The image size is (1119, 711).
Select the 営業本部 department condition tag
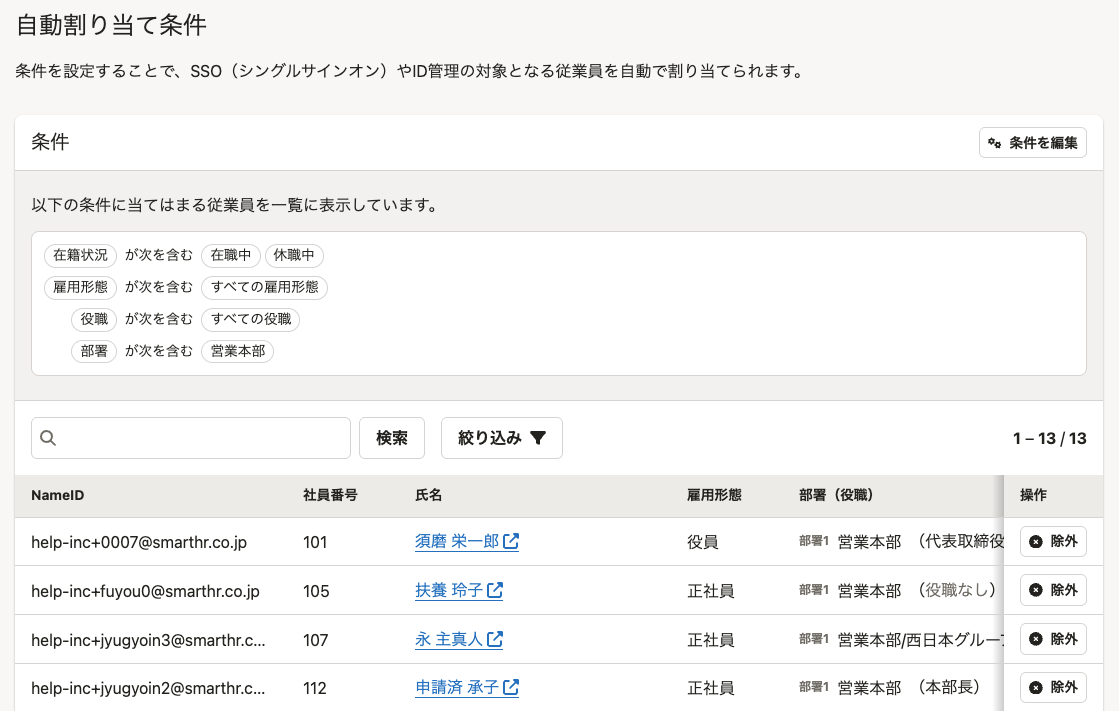point(237,351)
